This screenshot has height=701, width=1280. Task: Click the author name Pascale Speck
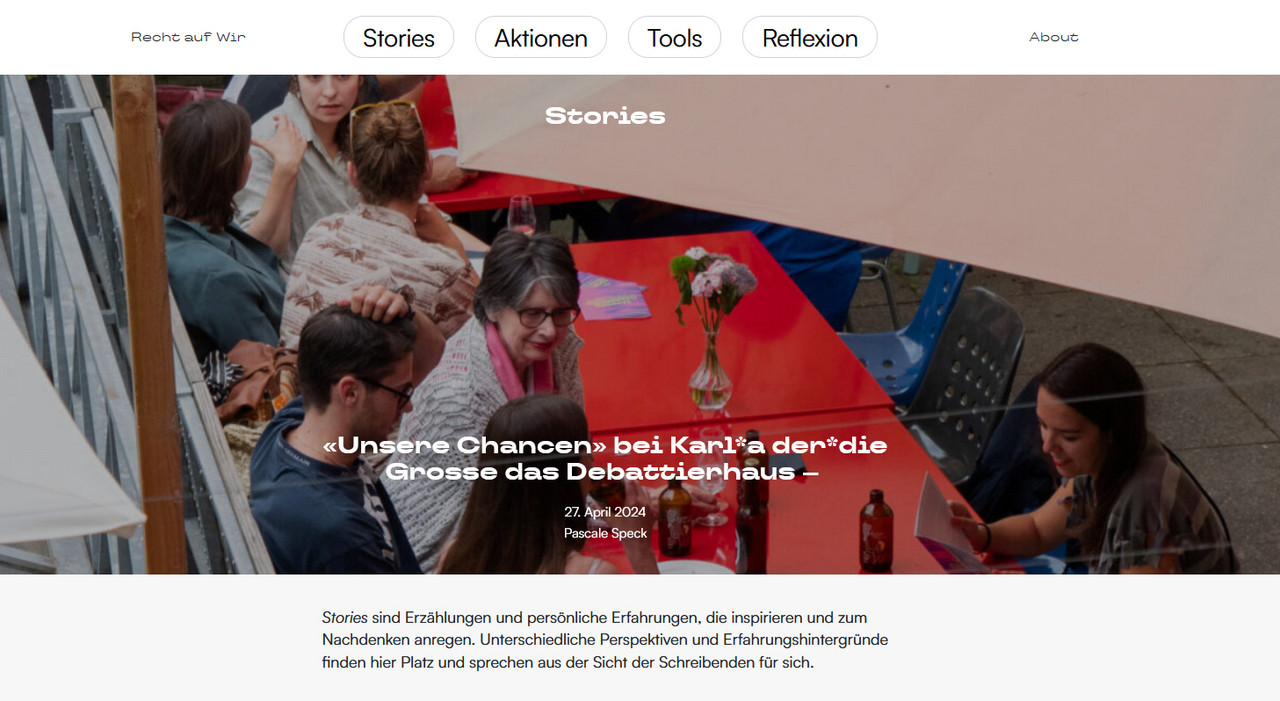pyautogui.click(x=605, y=533)
